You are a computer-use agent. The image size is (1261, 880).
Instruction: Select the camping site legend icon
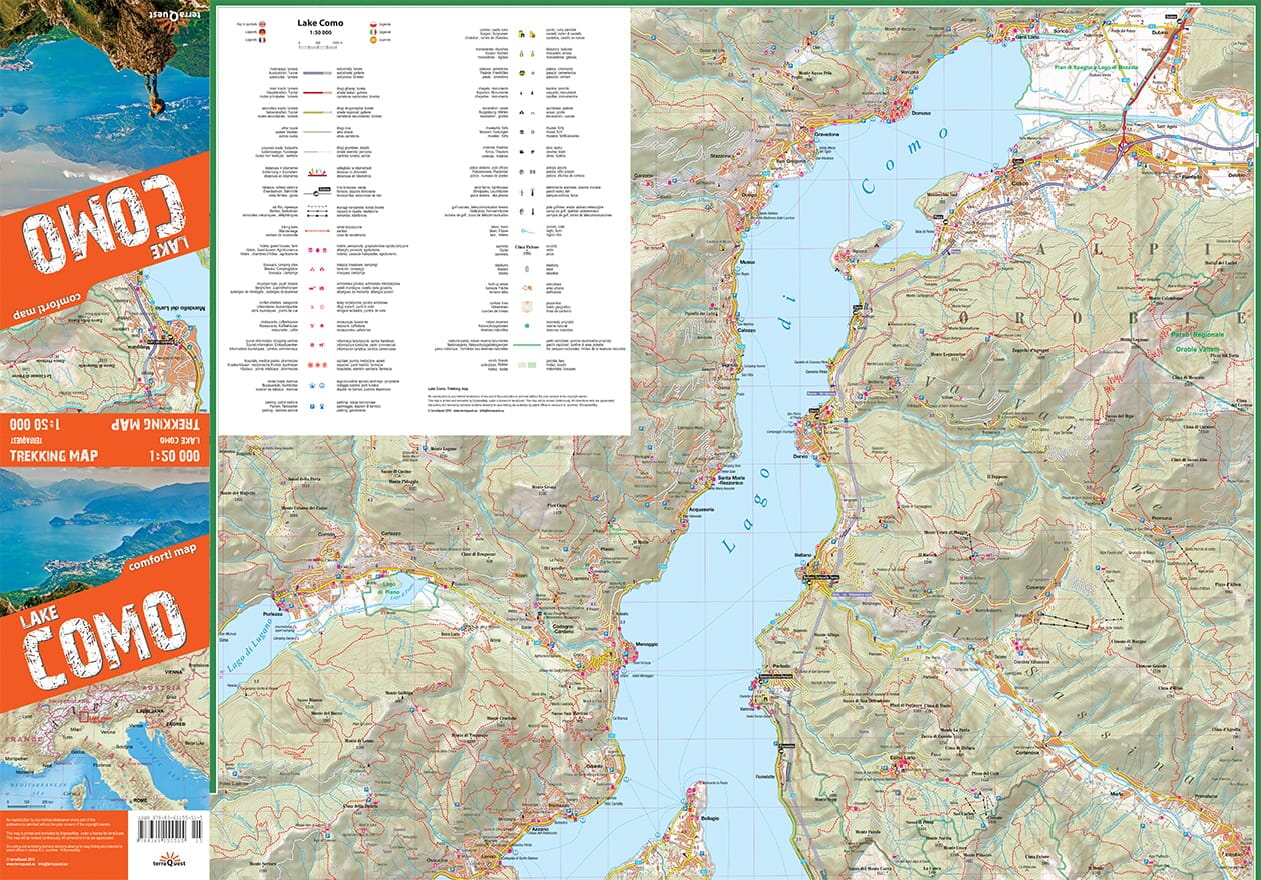(311, 269)
